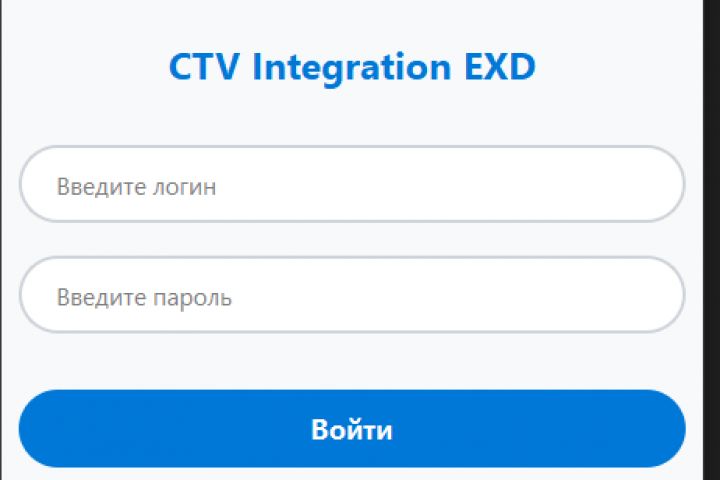Click the blue page title text

352,67
